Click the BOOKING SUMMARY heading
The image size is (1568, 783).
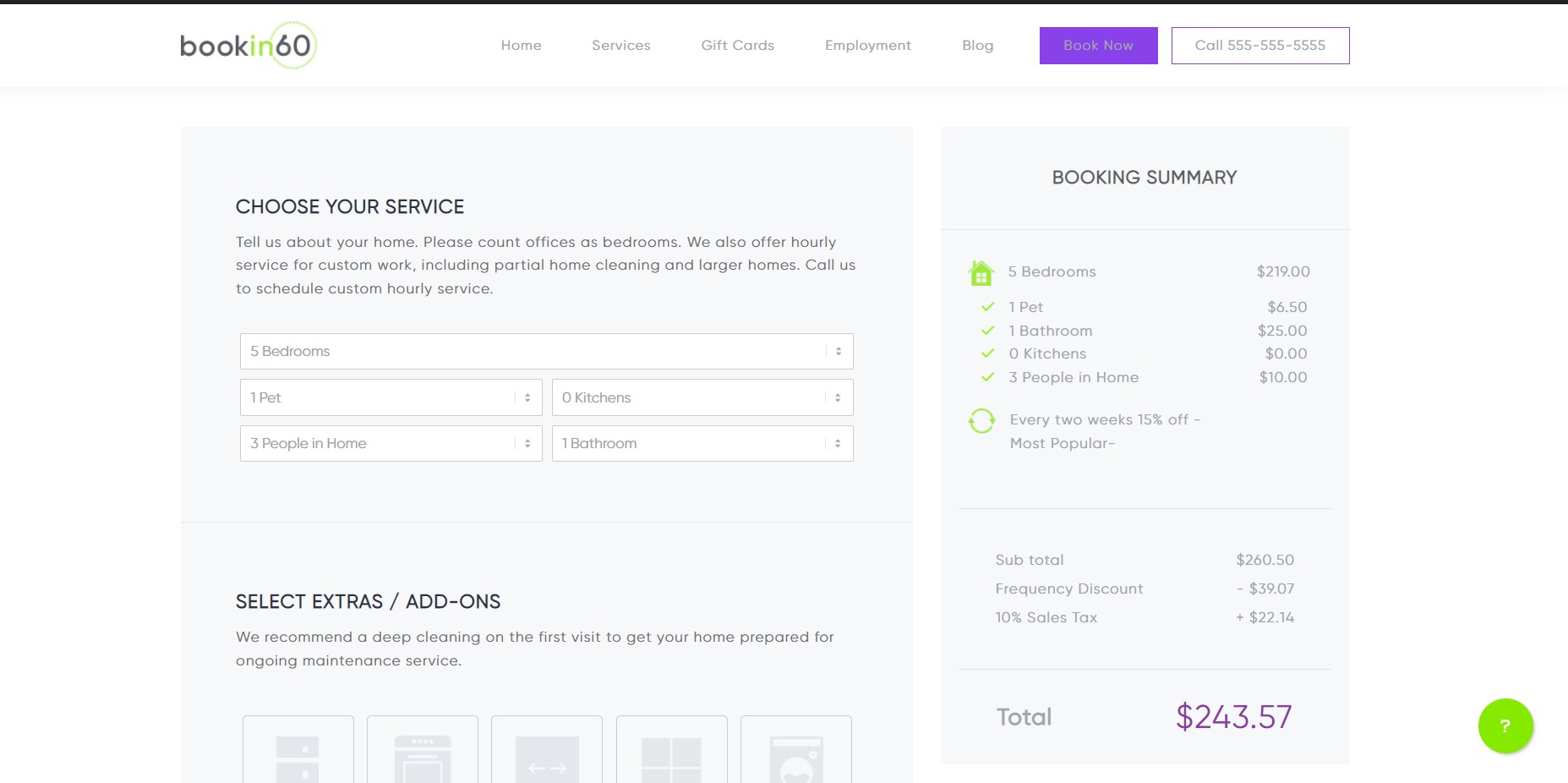point(1145,178)
